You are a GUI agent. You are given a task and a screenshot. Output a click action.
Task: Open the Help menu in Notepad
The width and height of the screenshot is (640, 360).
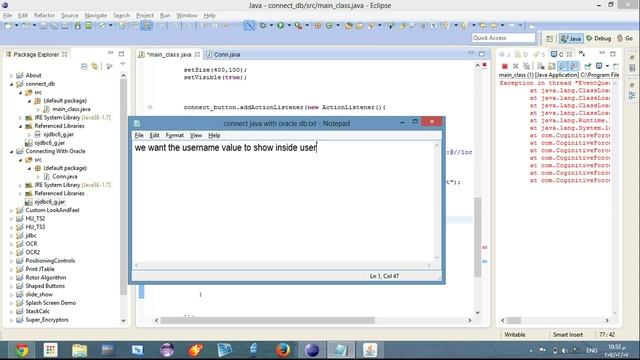pos(214,135)
